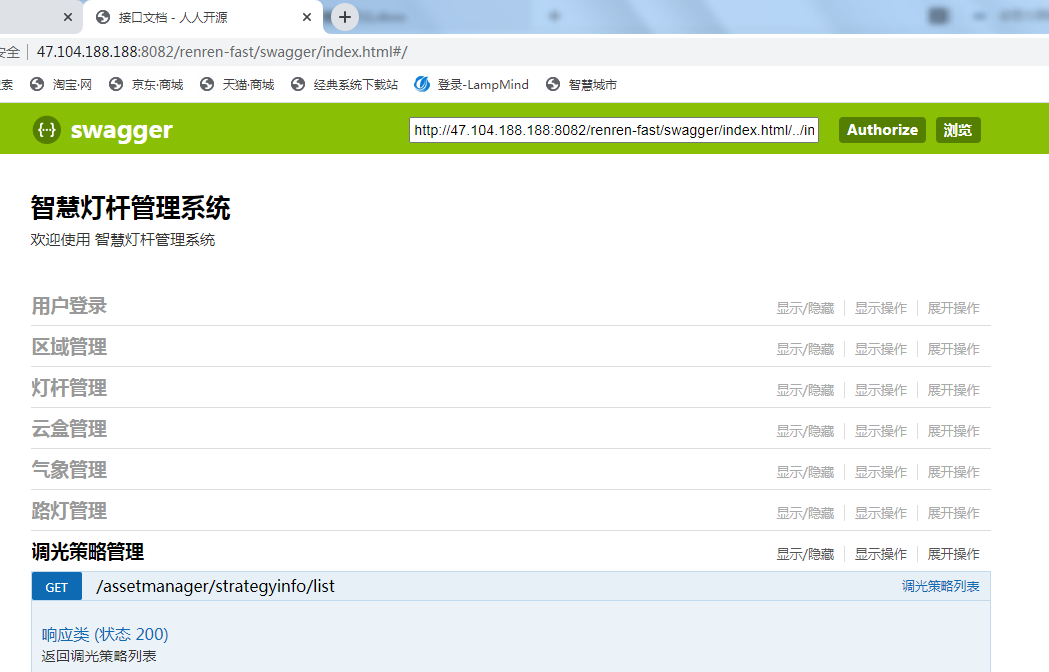This screenshot has width=1049, height=672.
Task: Open the 登录-LampMind bookmark
Action: pyautogui.click(x=471, y=85)
